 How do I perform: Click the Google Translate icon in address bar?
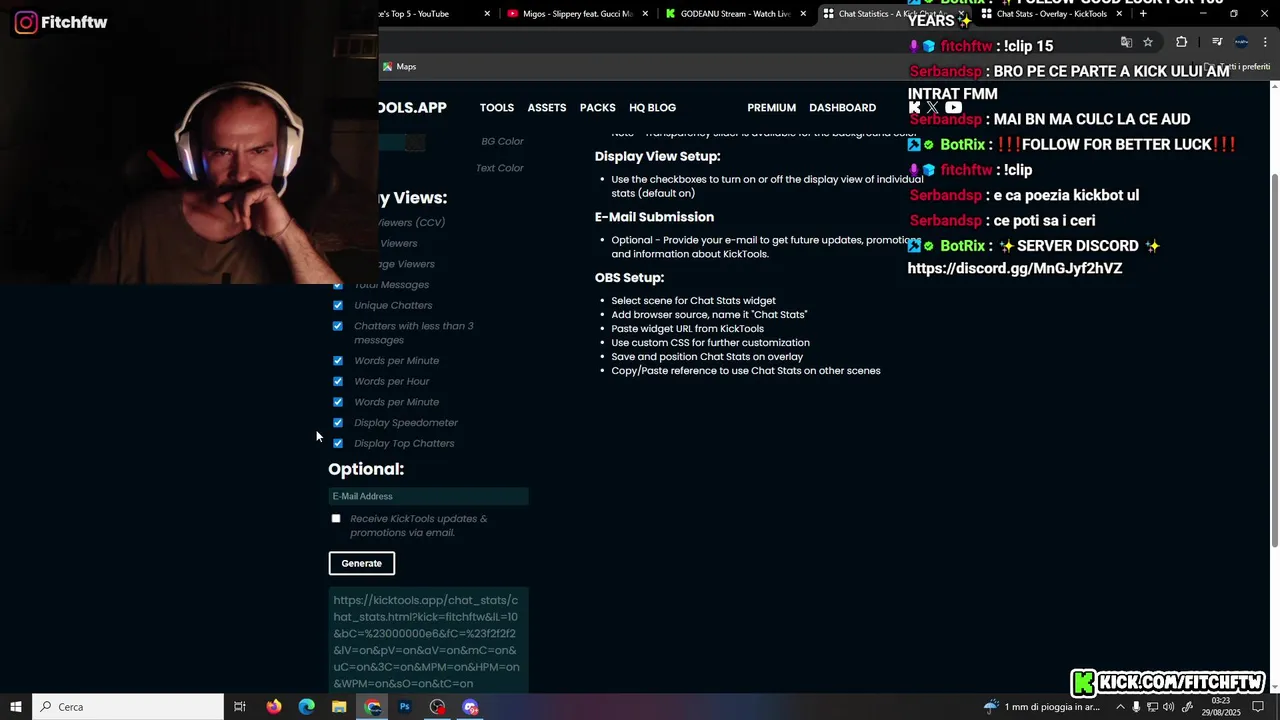coord(1126,42)
